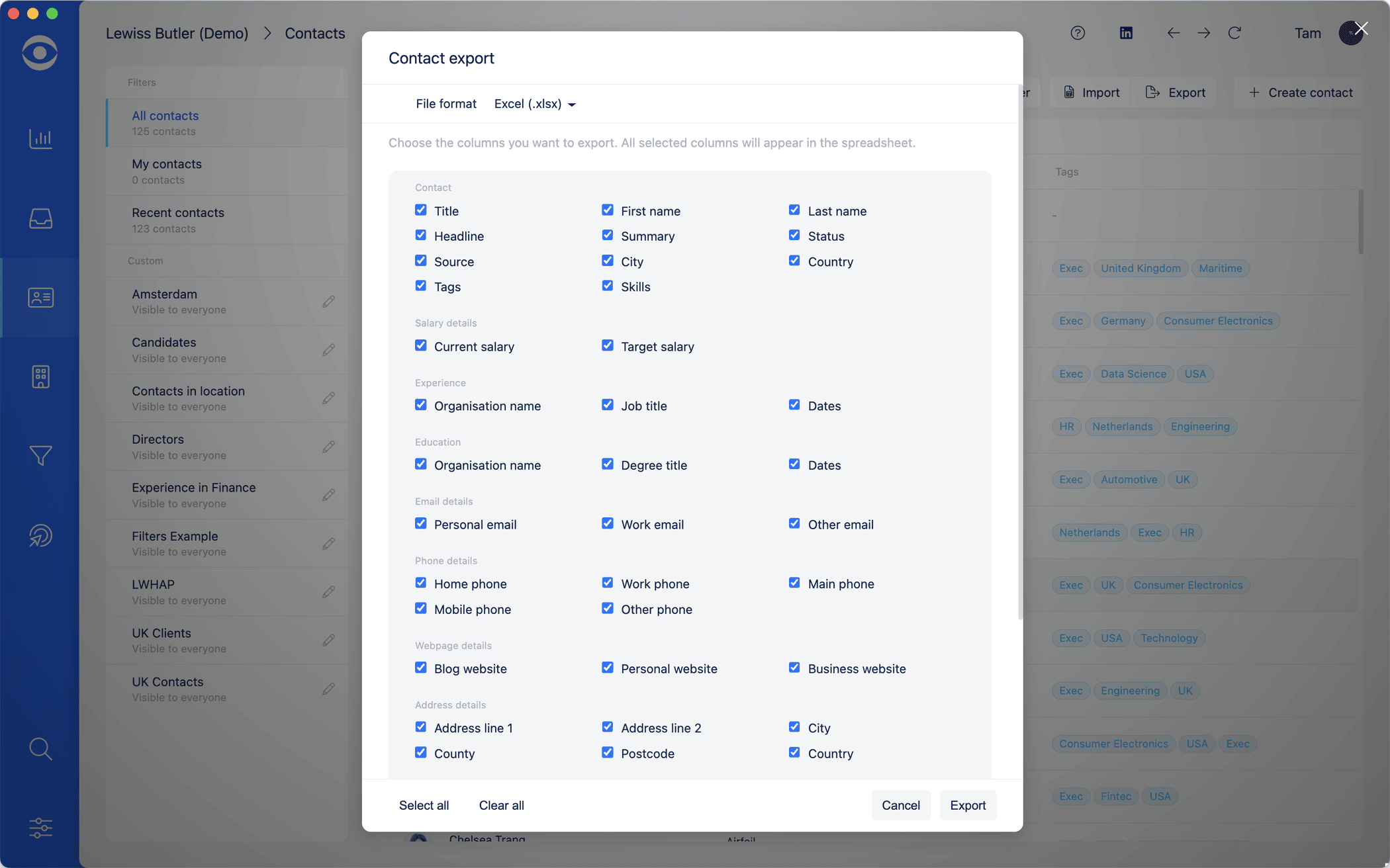
Task: Open the organisations building sidebar icon
Action: [x=40, y=376]
